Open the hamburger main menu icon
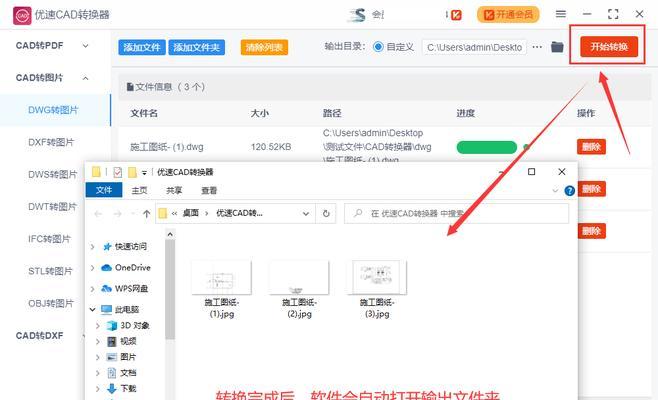The image size is (658, 400). coord(561,14)
